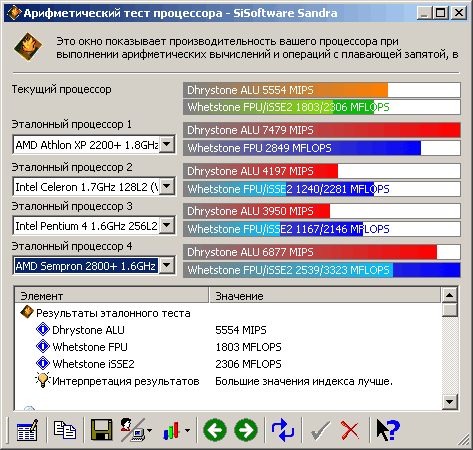Viewport: 473px width, 450px height.
Task: Click the context help cursor icon
Action: pos(388,430)
